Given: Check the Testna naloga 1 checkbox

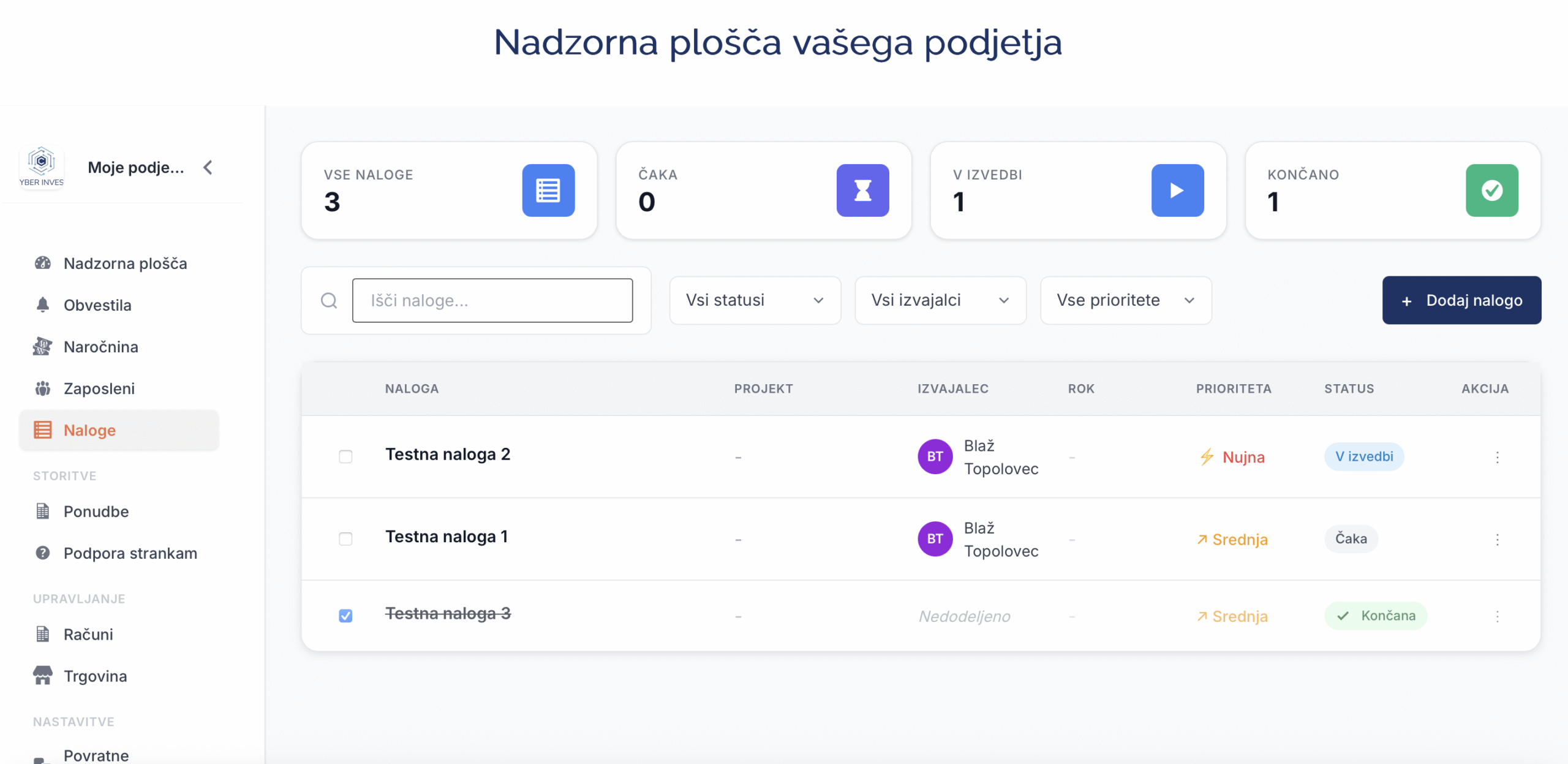Looking at the screenshot, I should [x=345, y=539].
